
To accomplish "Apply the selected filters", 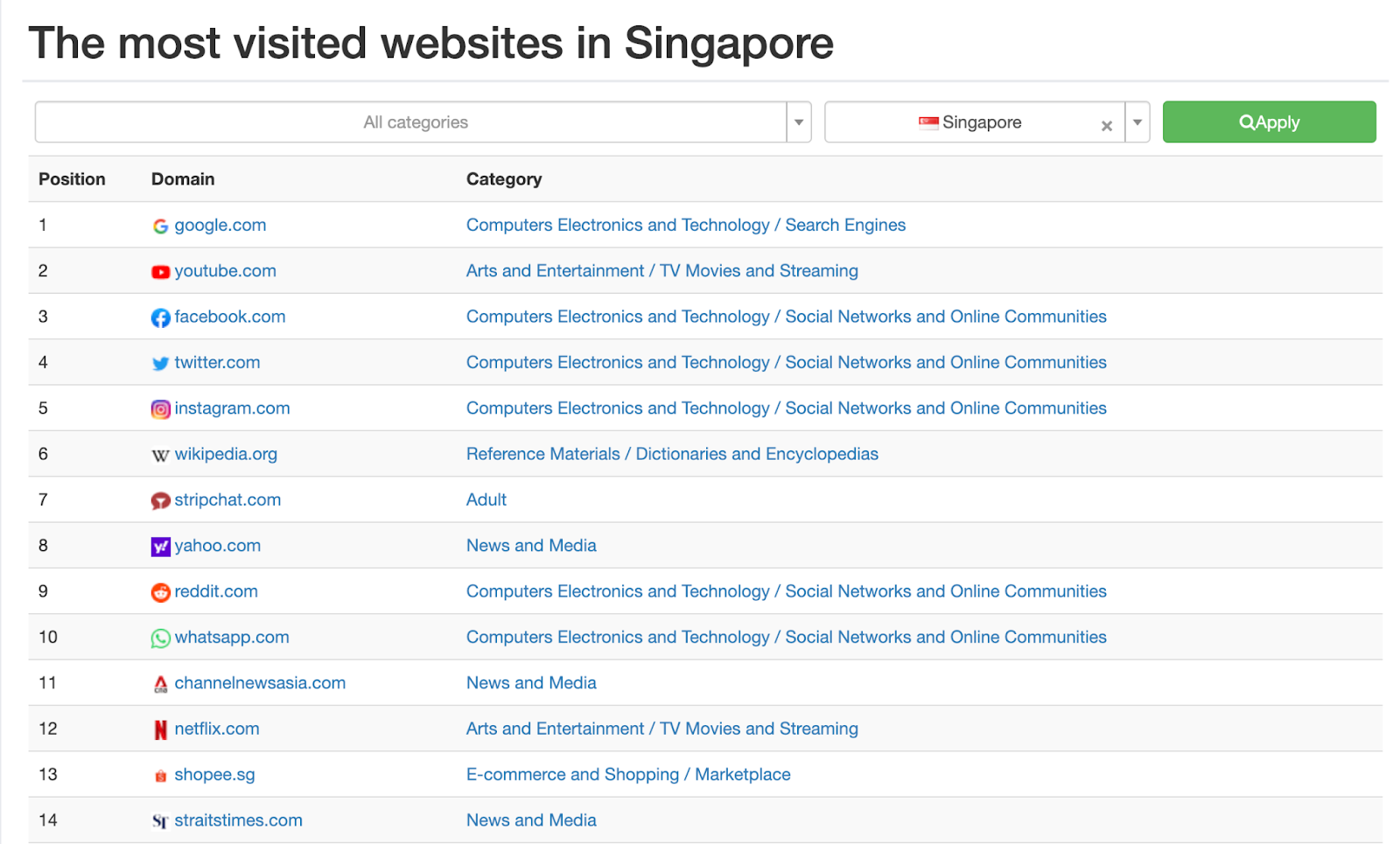I will (x=1269, y=122).
